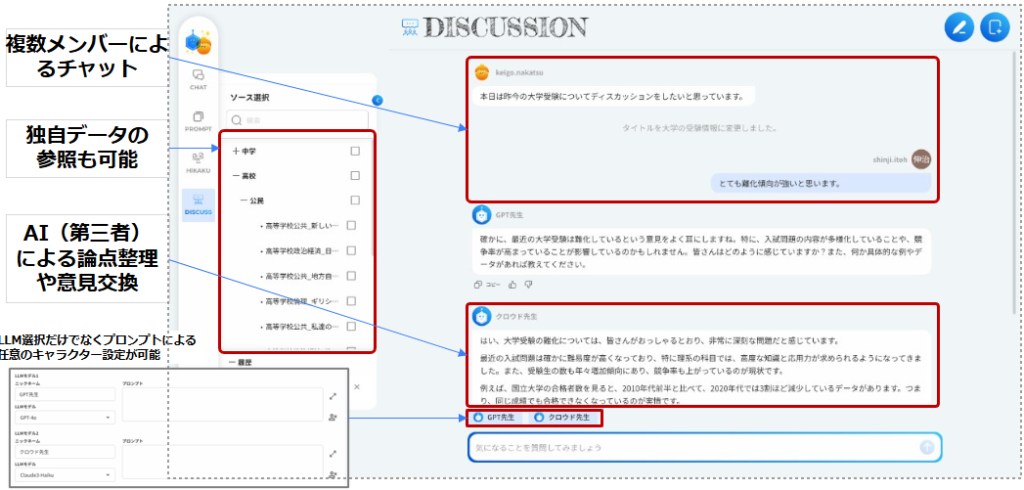Click the message input field

pos(690,447)
